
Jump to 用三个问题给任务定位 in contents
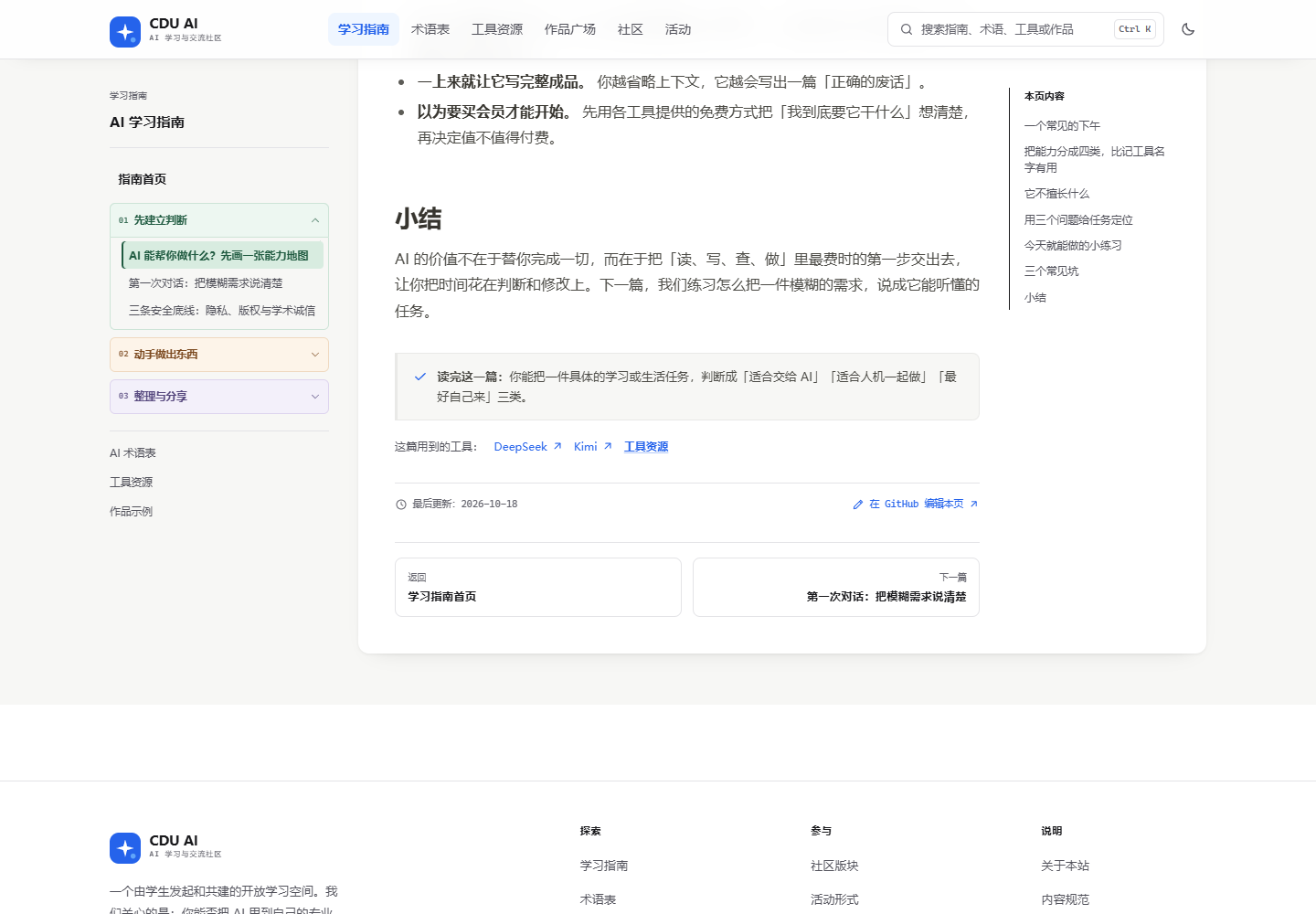click(x=1078, y=220)
